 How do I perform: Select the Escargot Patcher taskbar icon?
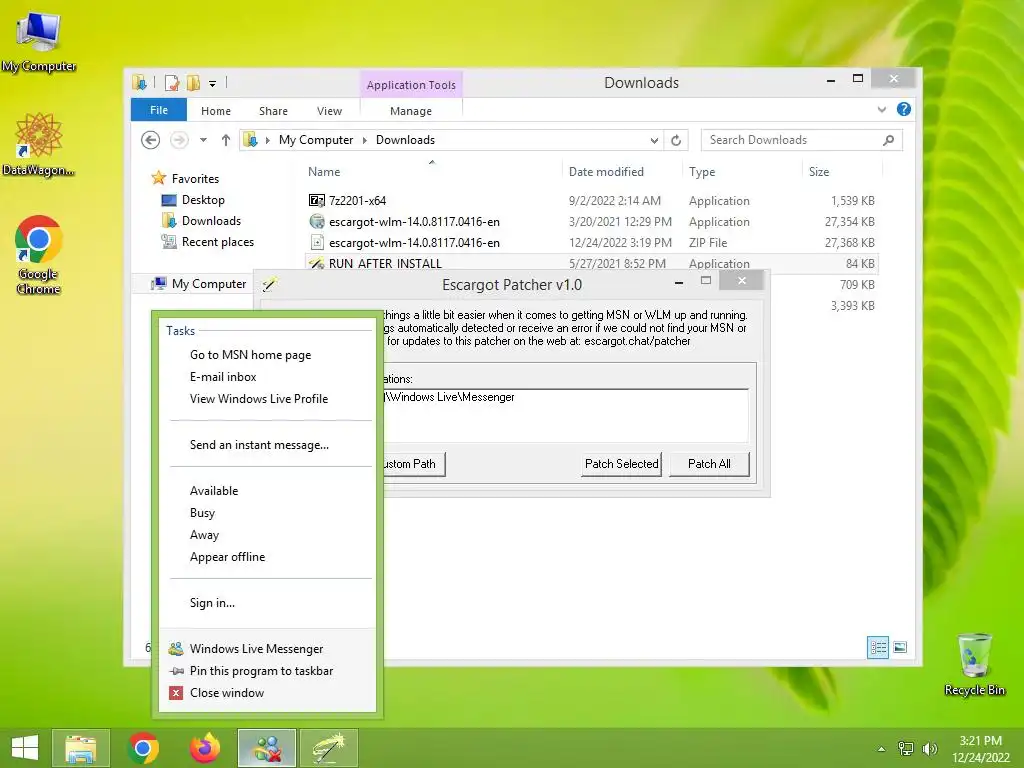(x=329, y=748)
